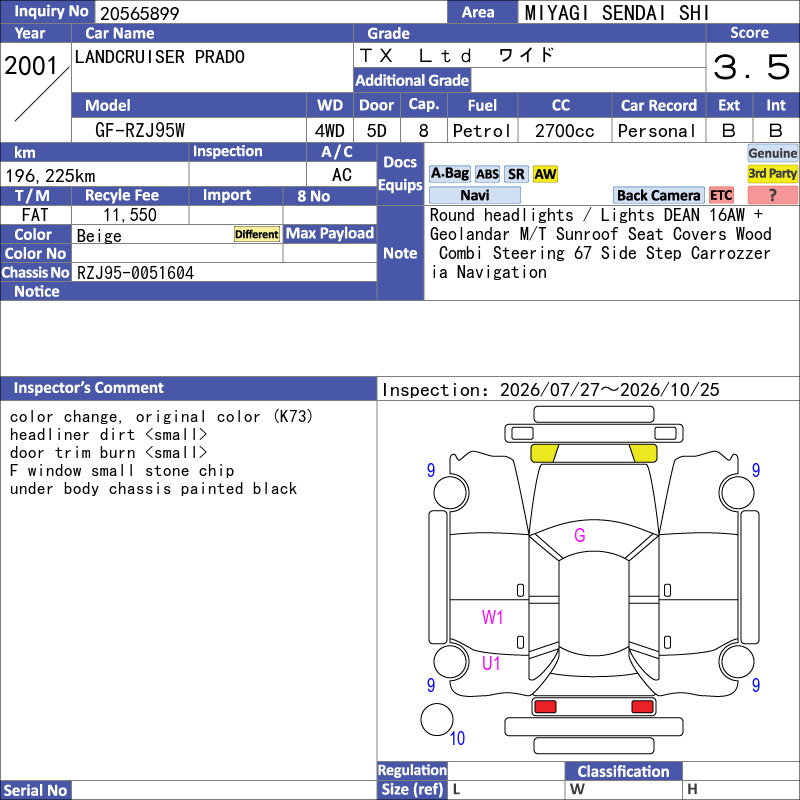Click comment 'door trim burn <small>'
The image size is (800, 800).
(x=109, y=453)
